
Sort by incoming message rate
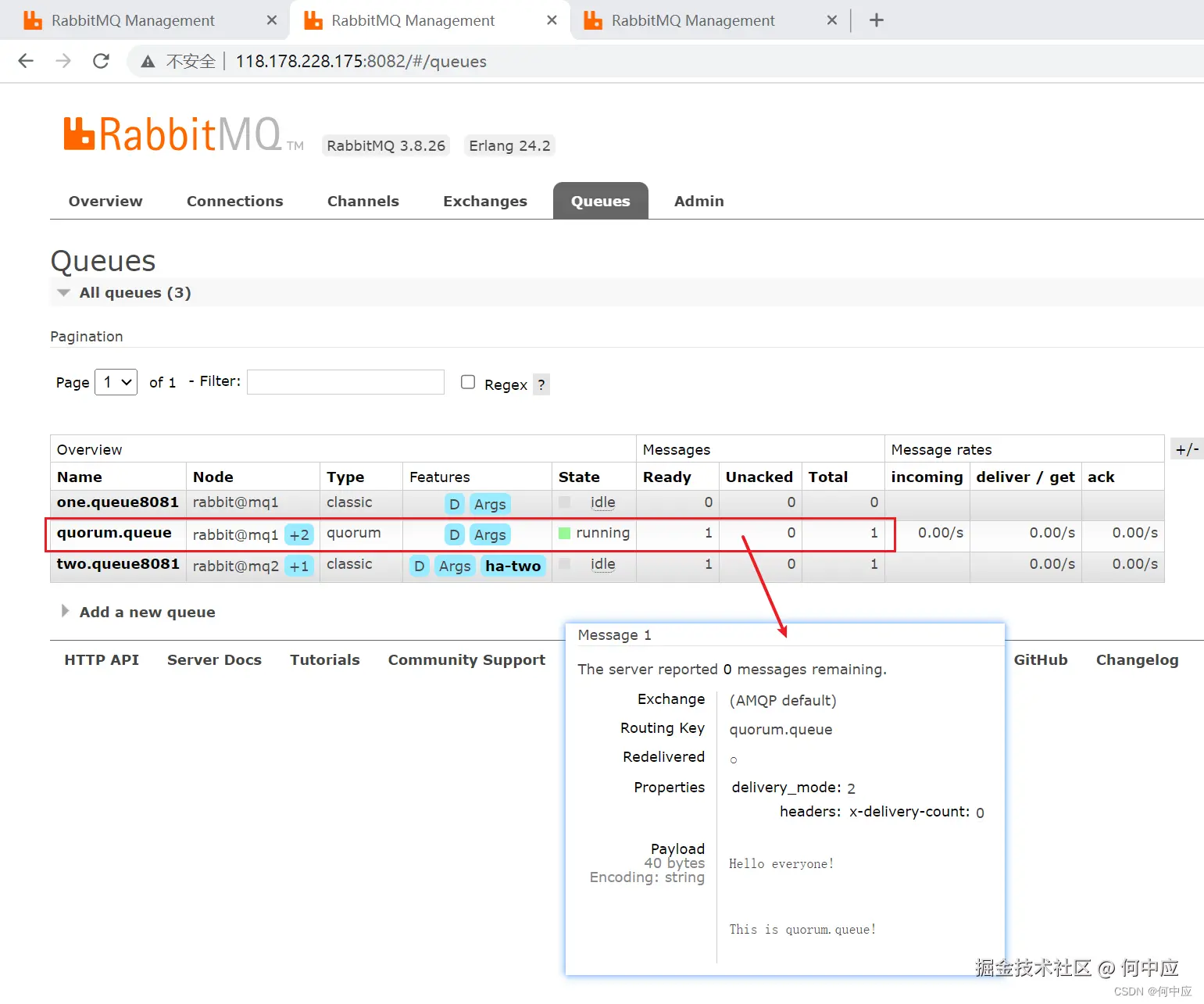[927, 477]
